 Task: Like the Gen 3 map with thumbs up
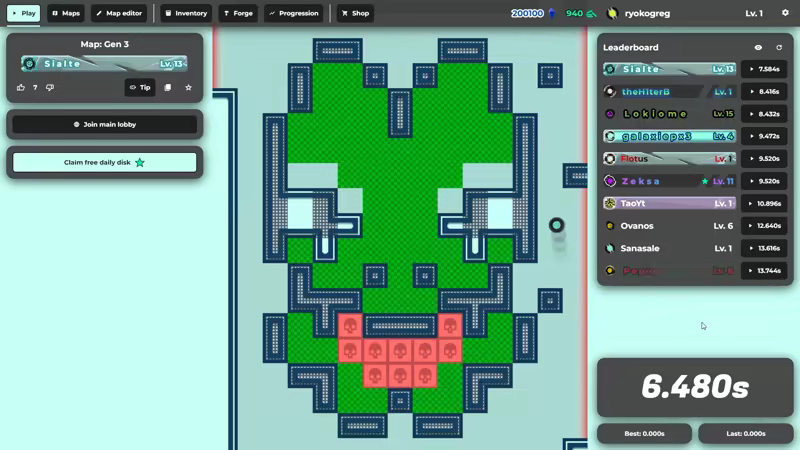21,88
